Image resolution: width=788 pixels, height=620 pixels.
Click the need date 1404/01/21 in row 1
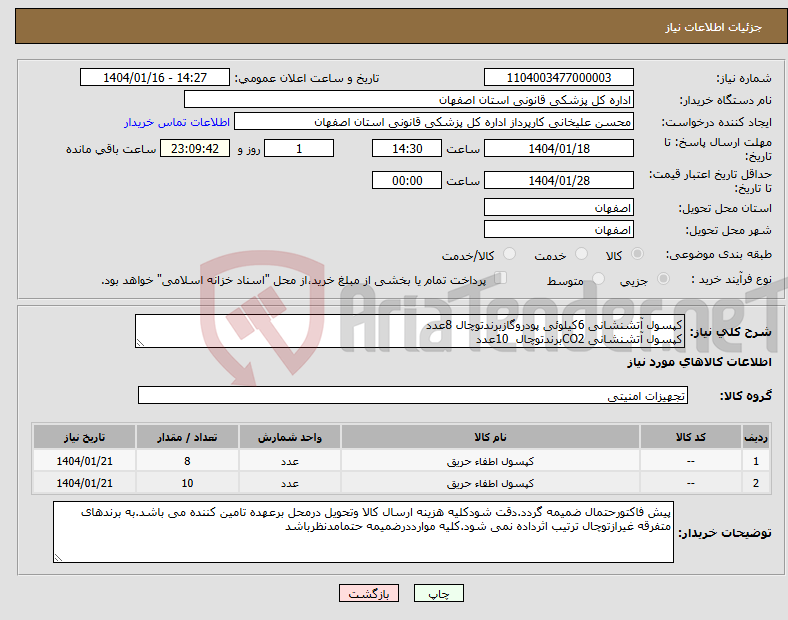pos(84,461)
